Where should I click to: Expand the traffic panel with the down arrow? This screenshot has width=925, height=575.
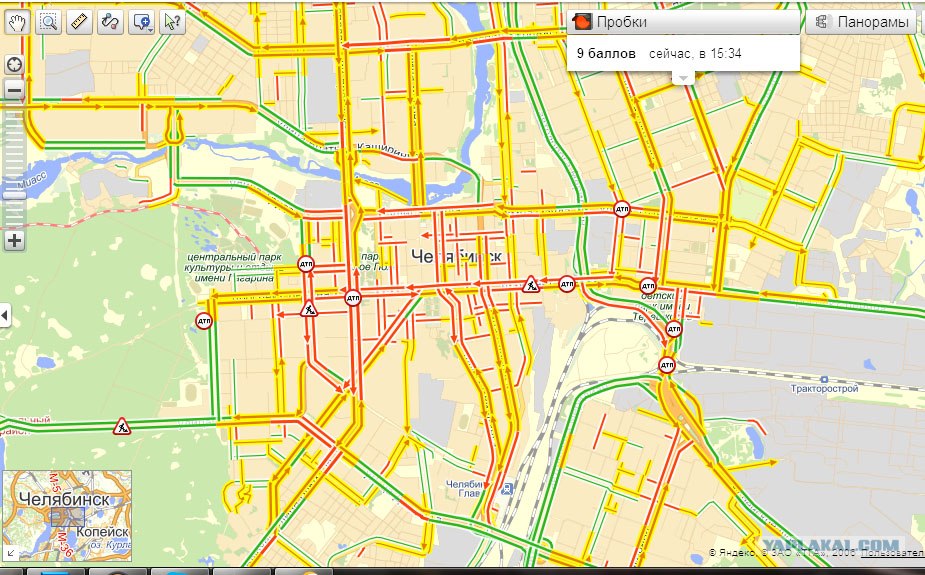tap(683, 78)
